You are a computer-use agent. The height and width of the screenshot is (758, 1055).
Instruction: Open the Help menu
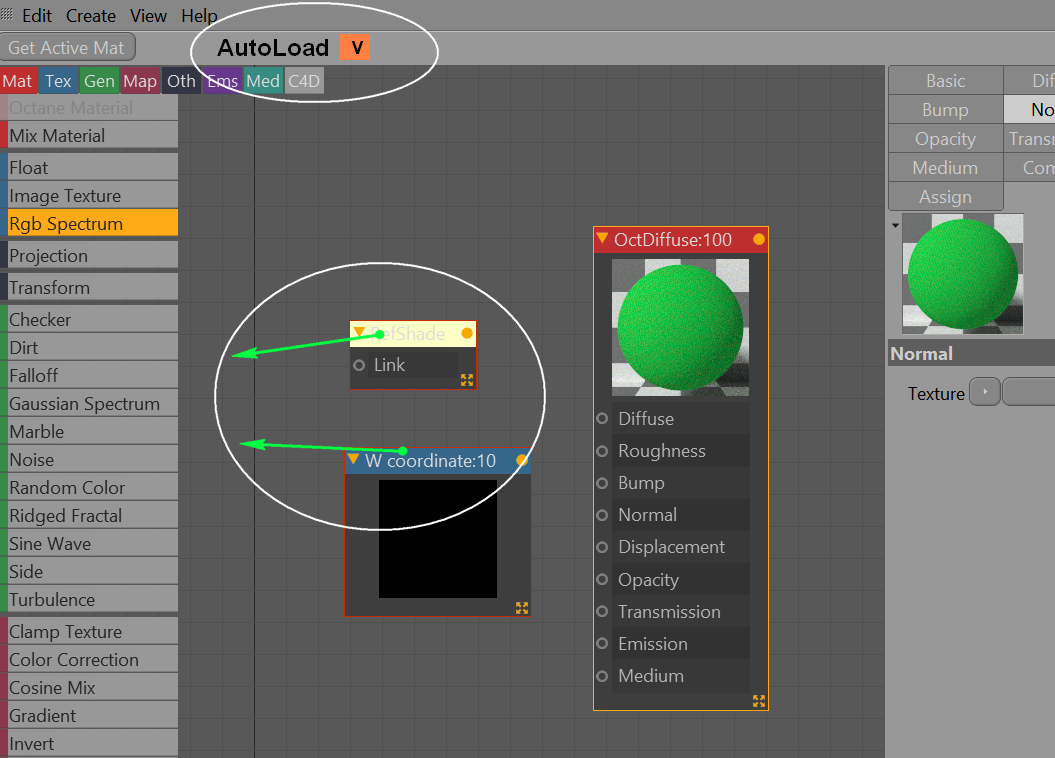(x=199, y=15)
